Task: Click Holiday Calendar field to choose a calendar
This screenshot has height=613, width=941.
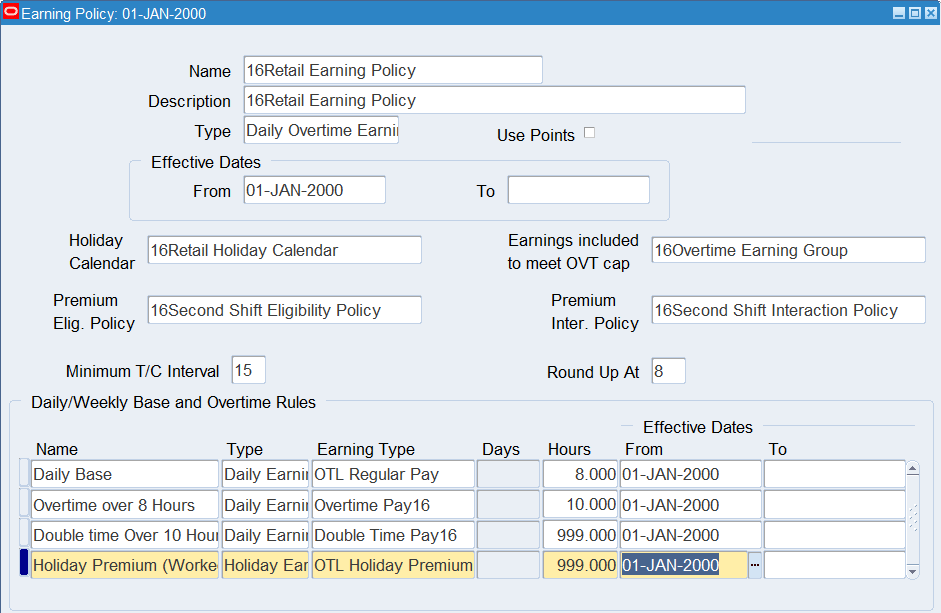Action: pyautogui.click(x=284, y=250)
